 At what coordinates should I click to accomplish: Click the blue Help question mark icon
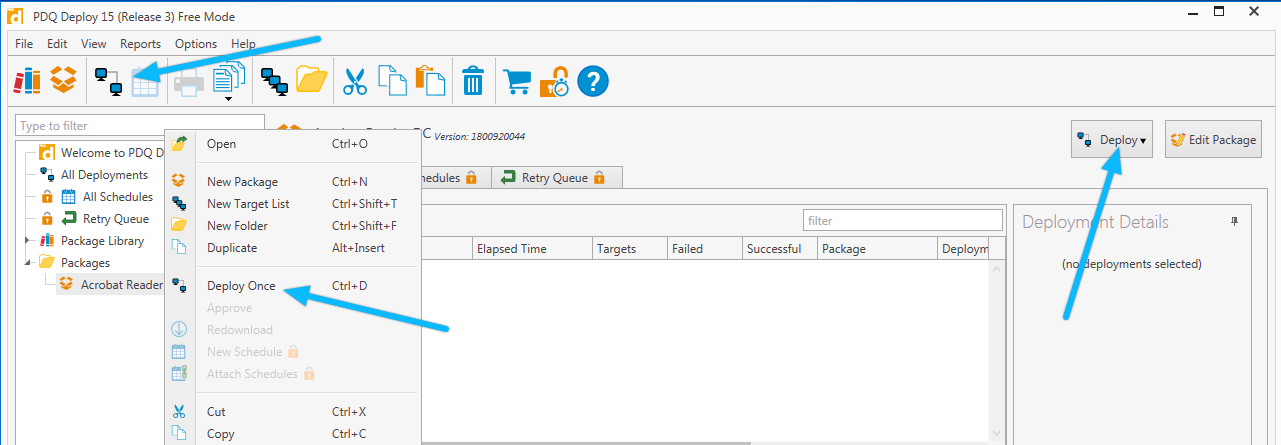point(593,81)
